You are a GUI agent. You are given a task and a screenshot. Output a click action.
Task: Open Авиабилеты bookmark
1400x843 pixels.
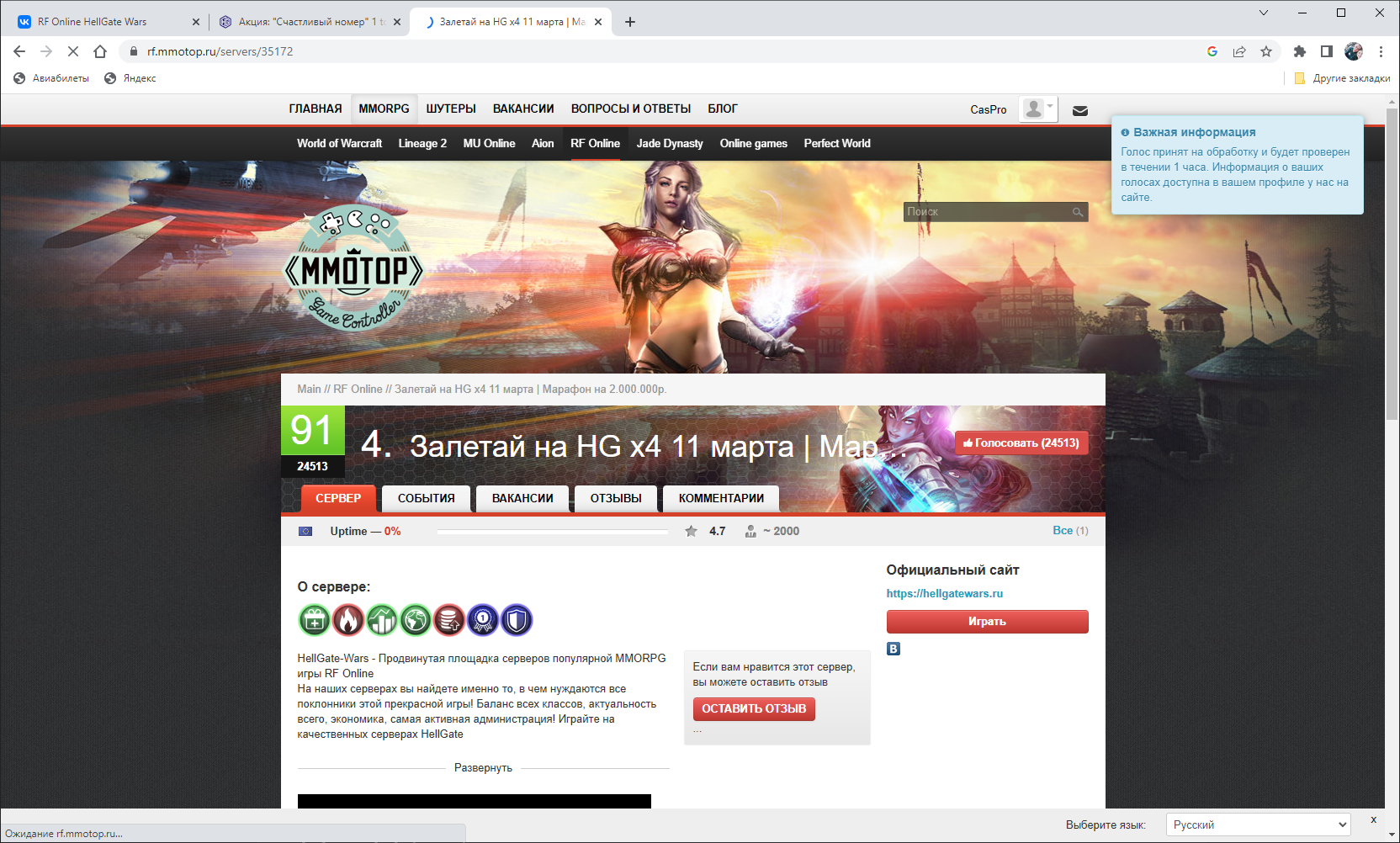[x=51, y=78]
